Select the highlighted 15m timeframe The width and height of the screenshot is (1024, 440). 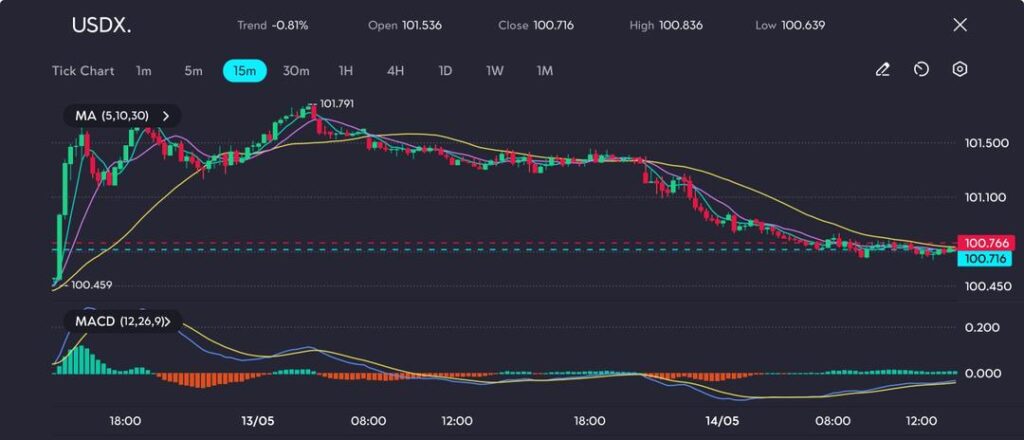(x=244, y=71)
